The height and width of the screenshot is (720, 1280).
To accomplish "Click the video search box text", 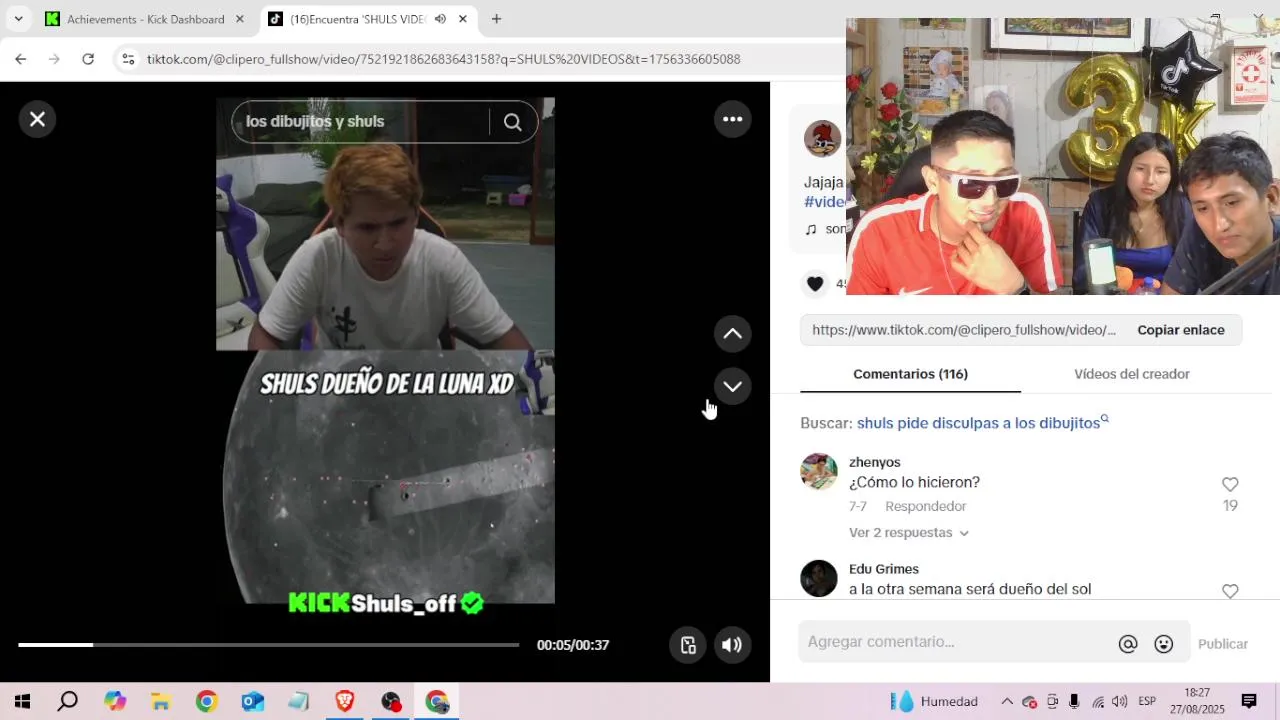I will point(315,122).
